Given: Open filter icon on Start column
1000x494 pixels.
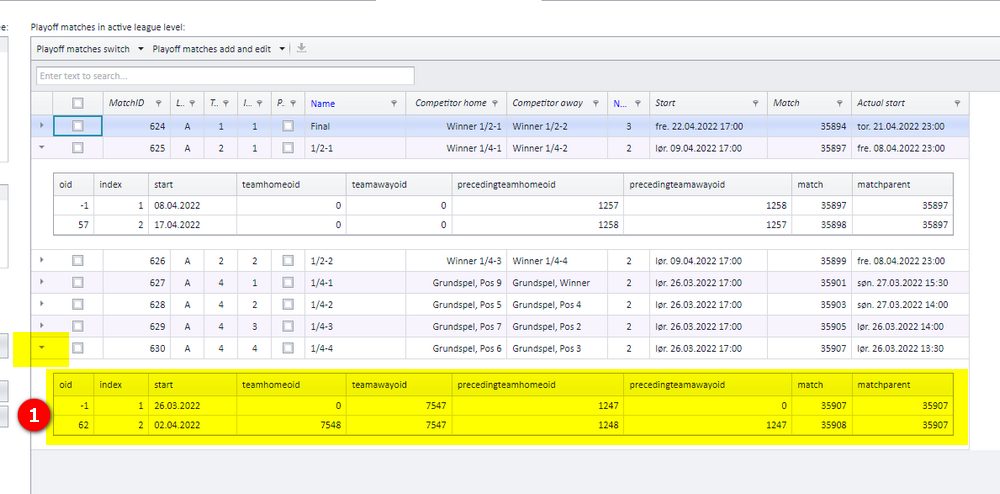Looking at the screenshot, I should (x=755, y=103).
